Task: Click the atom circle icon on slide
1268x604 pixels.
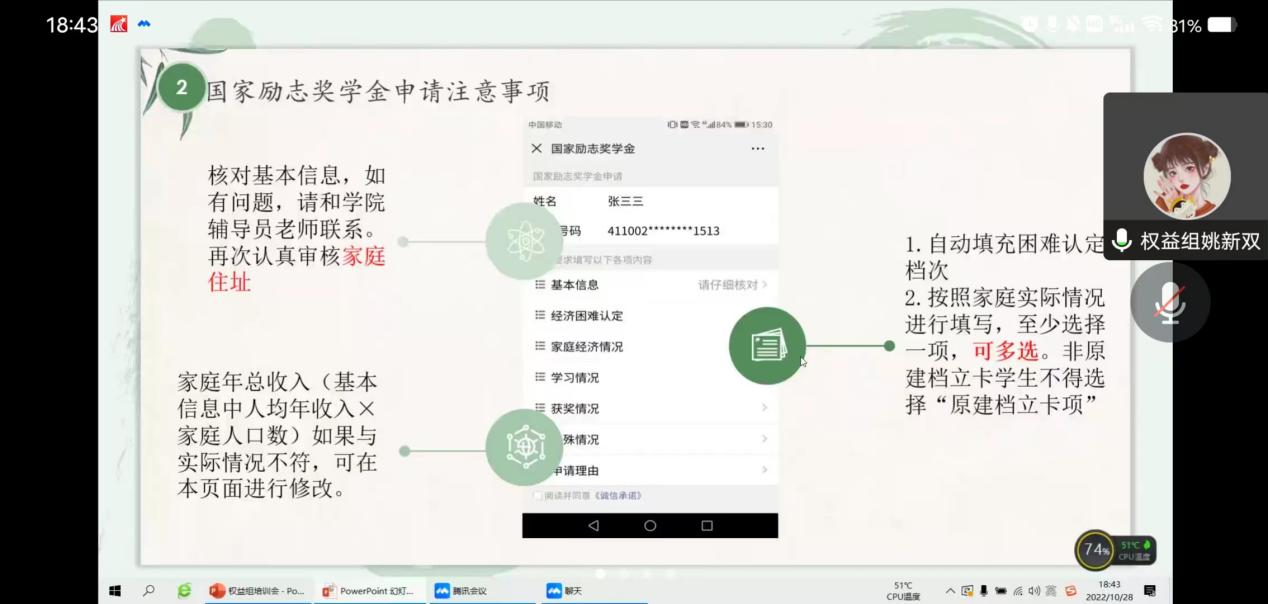Action: pyautogui.click(x=524, y=241)
